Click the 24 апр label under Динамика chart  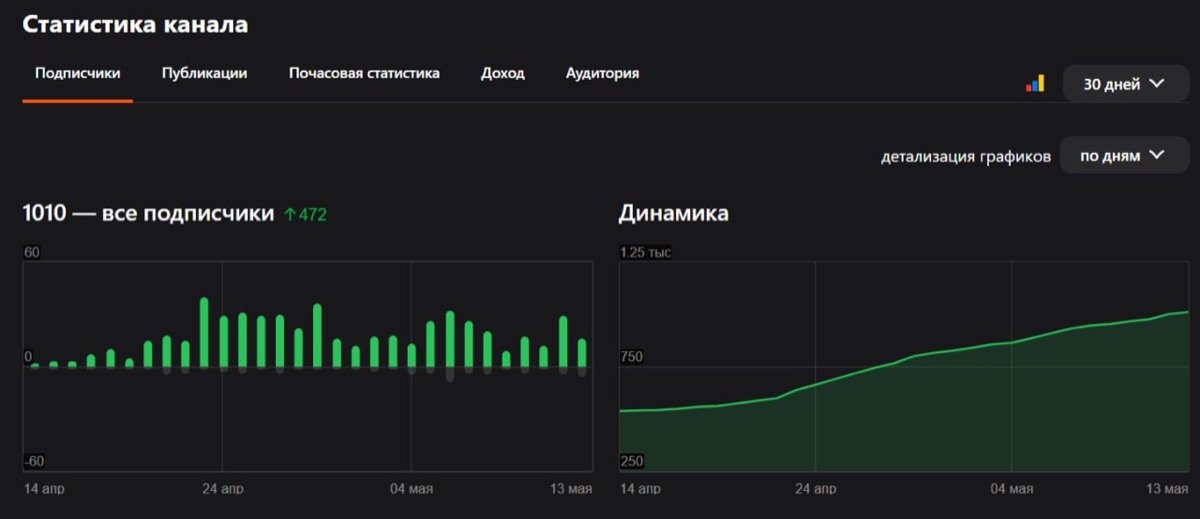point(816,489)
